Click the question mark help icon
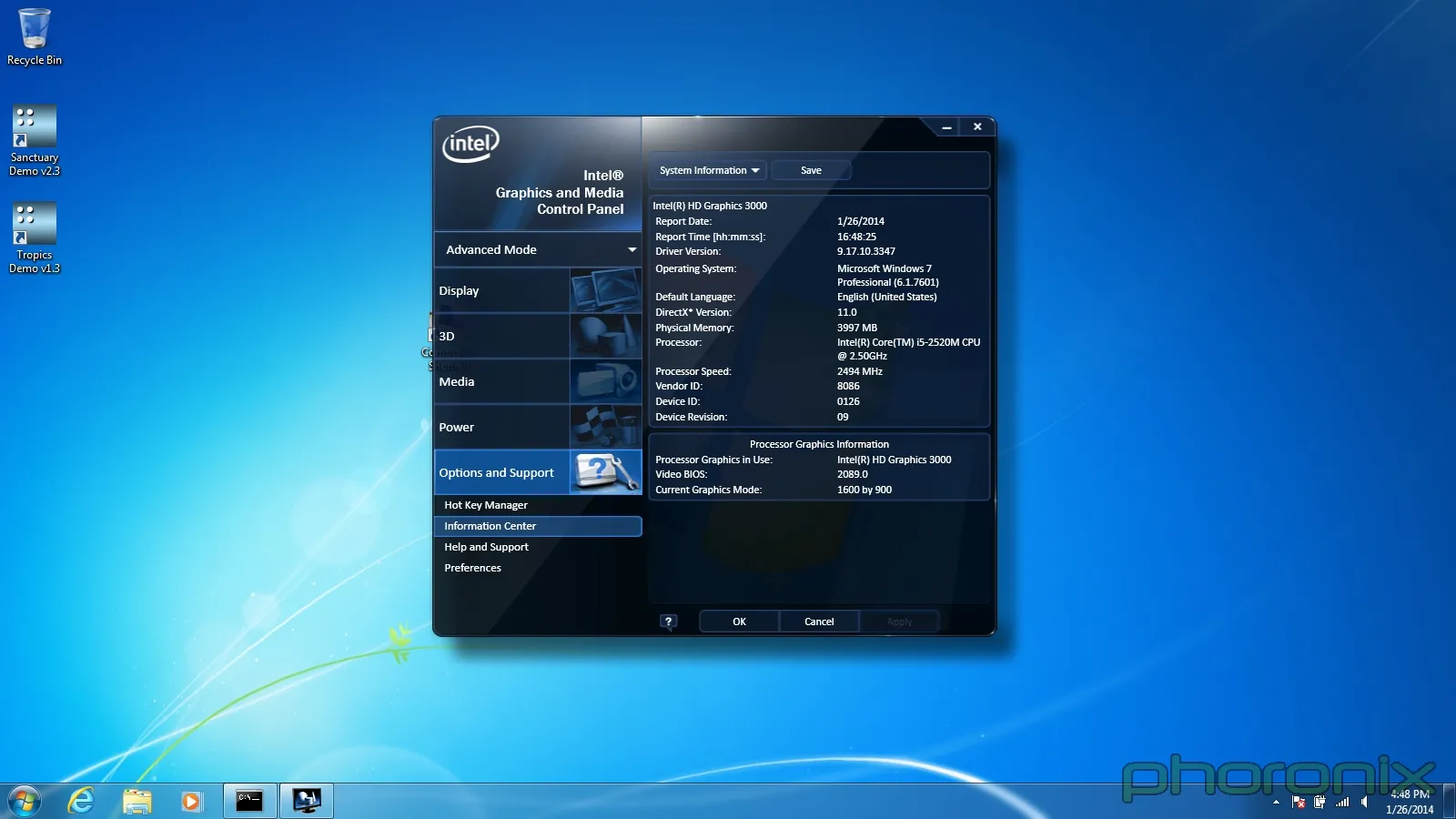The height and width of the screenshot is (819, 1456). [x=668, y=622]
